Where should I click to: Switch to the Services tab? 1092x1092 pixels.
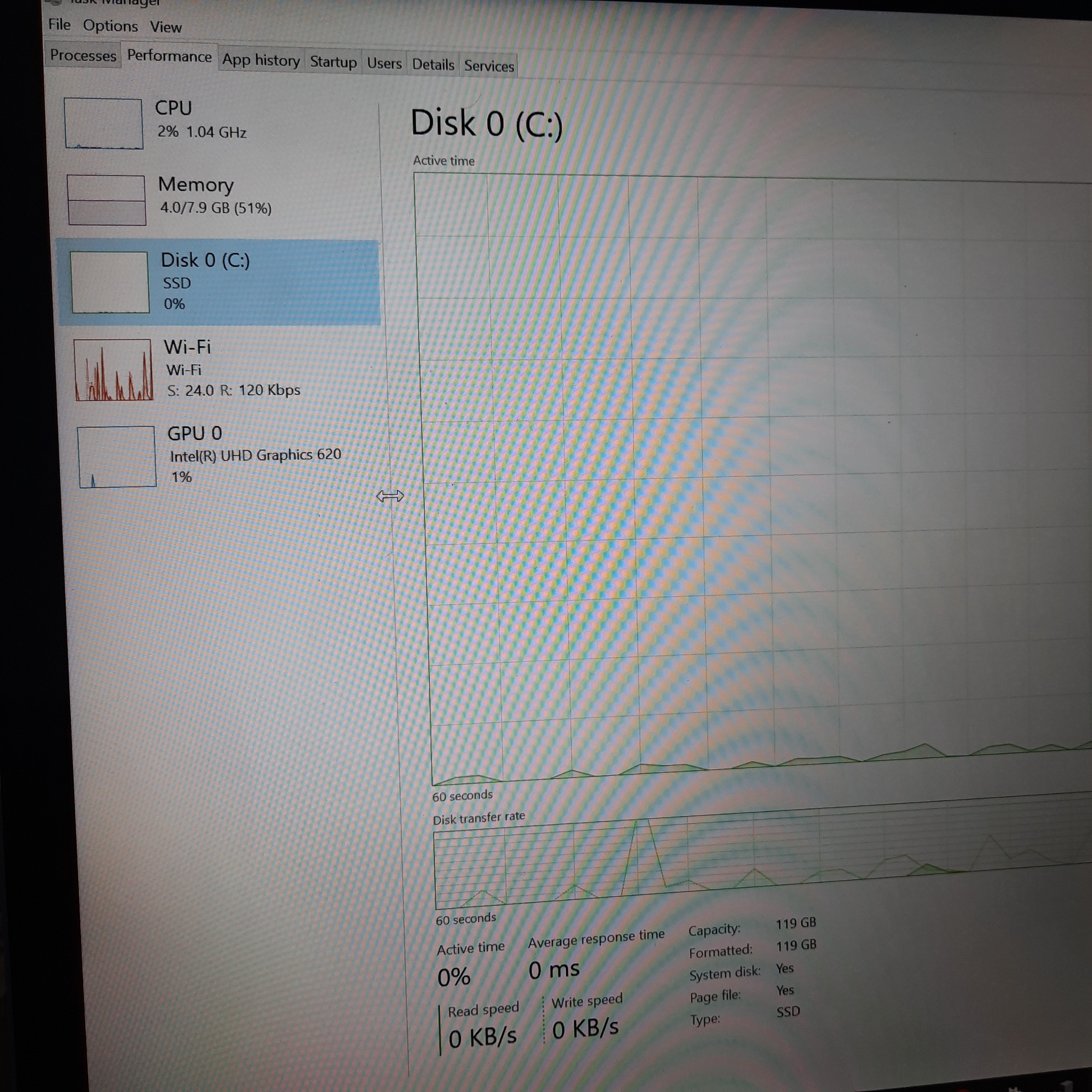[x=489, y=66]
